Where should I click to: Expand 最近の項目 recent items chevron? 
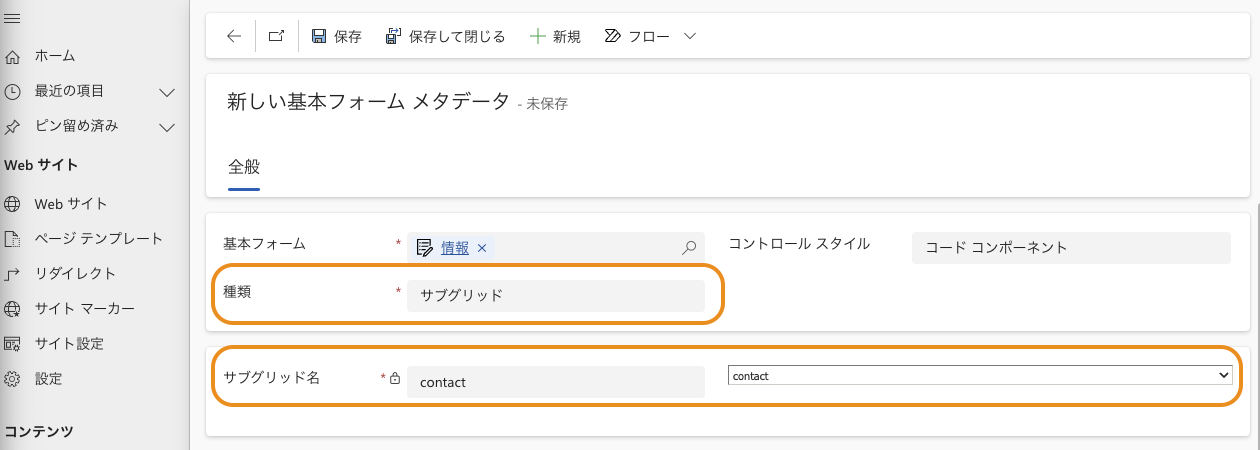click(167, 92)
